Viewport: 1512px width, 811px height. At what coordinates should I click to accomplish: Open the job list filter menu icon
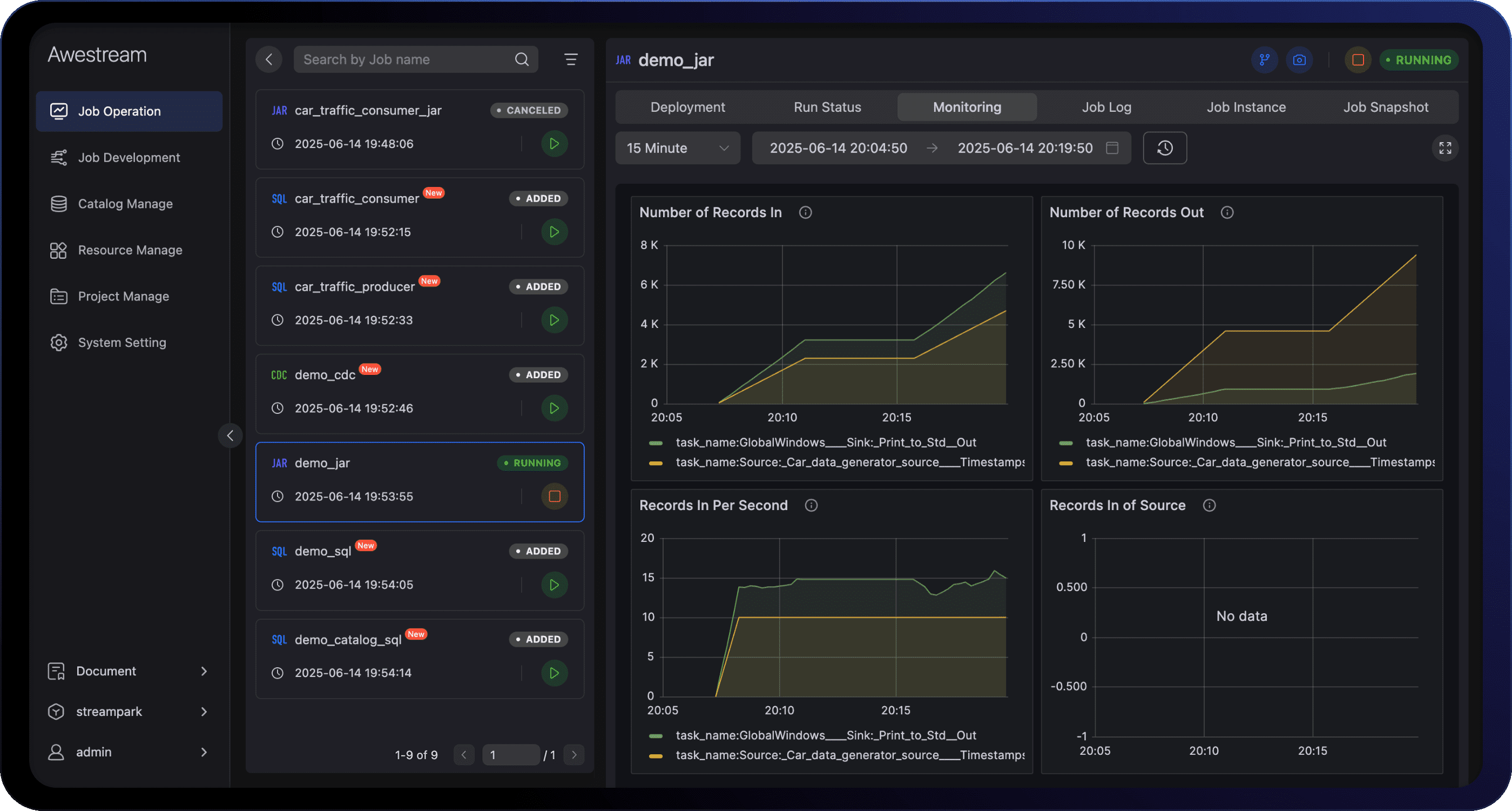coord(571,59)
